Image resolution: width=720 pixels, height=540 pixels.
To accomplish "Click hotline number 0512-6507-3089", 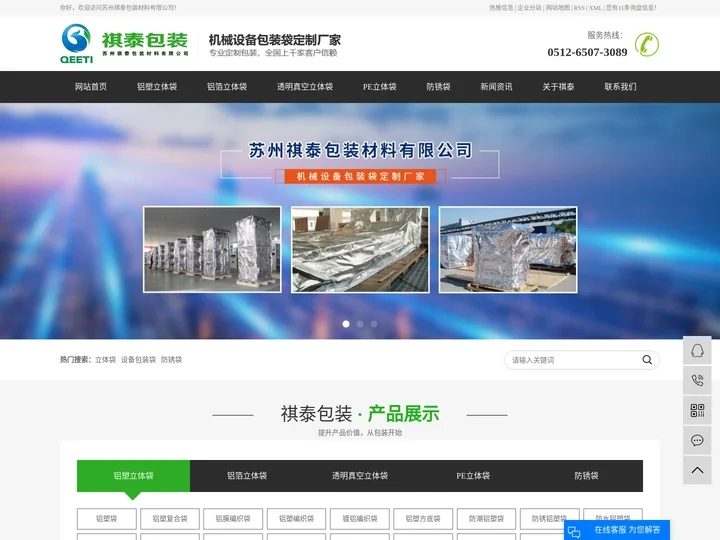I will pos(587,52).
